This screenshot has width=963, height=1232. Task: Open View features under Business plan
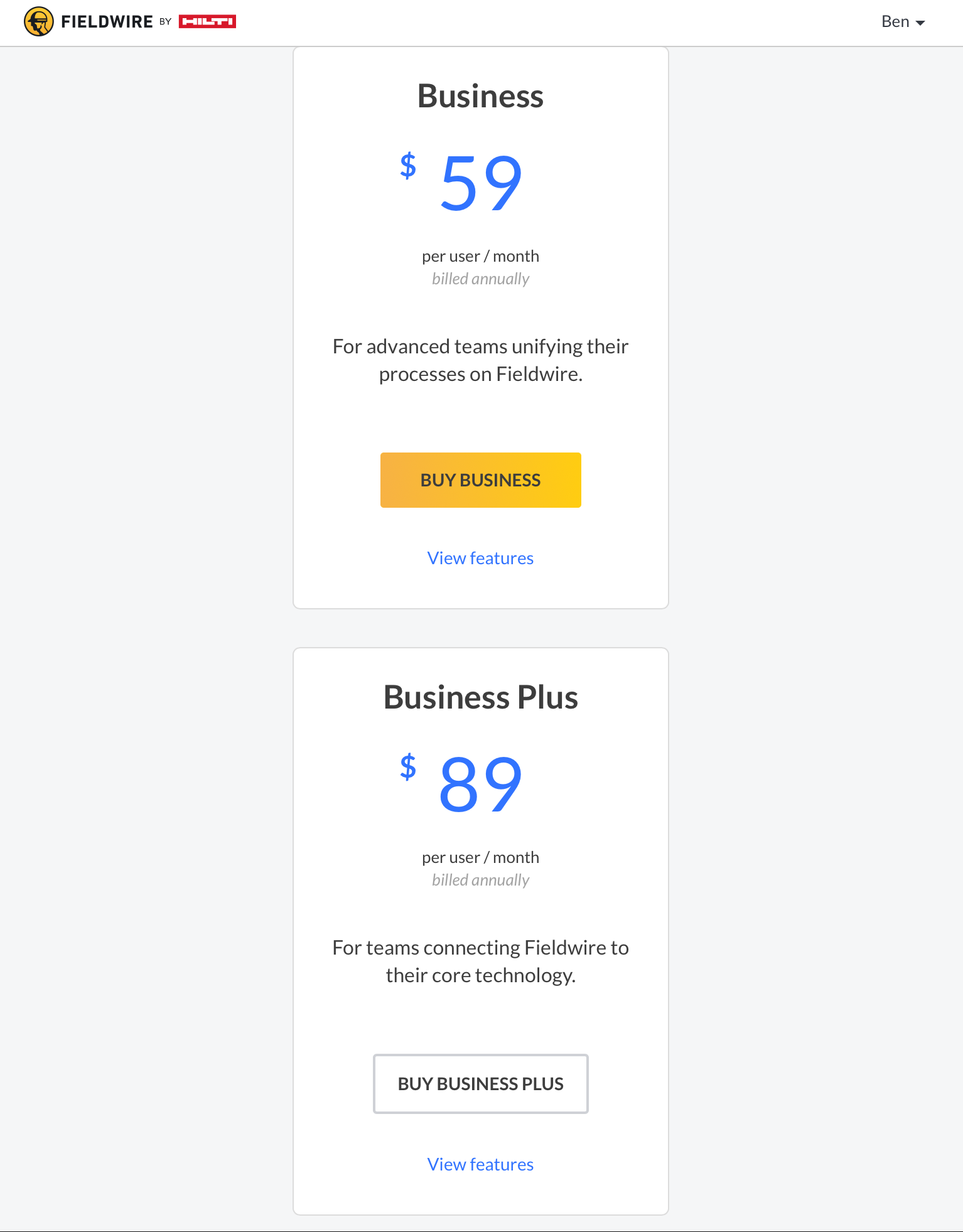[x=481, y=558]
